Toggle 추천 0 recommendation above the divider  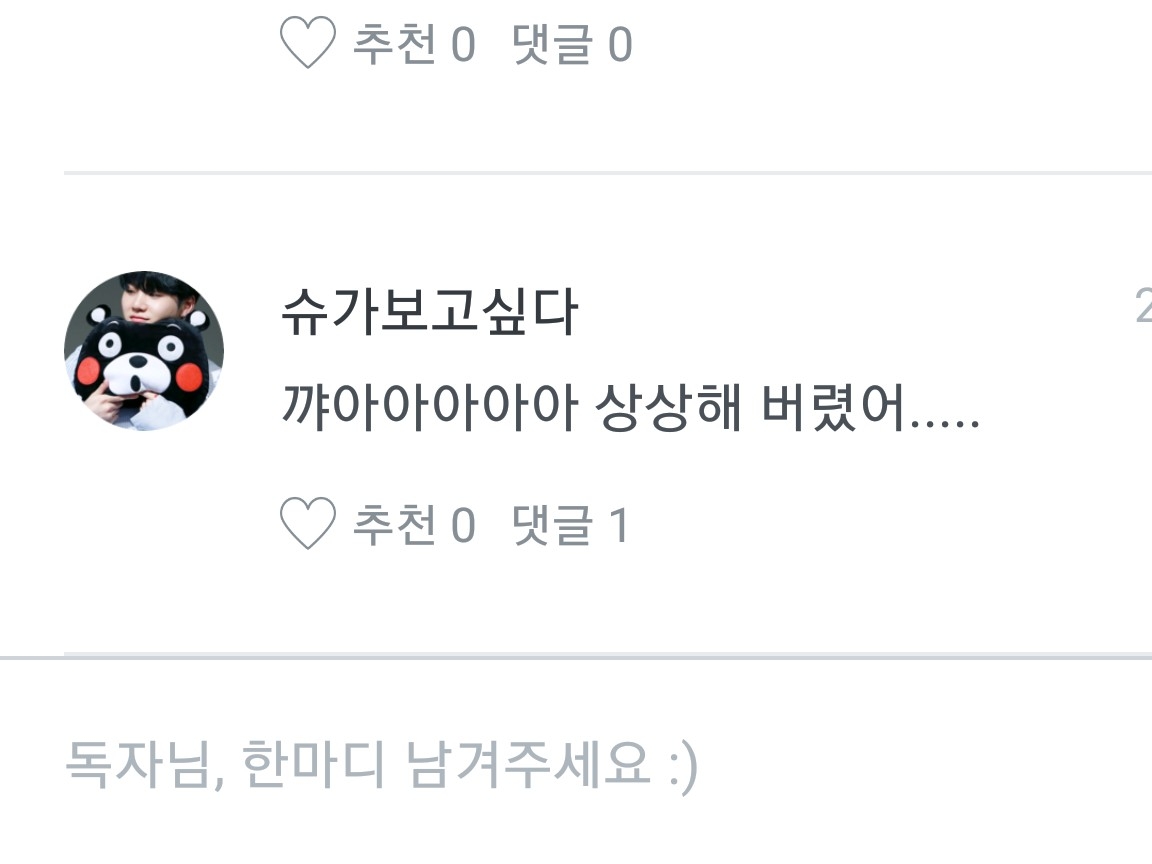point(414,44)
